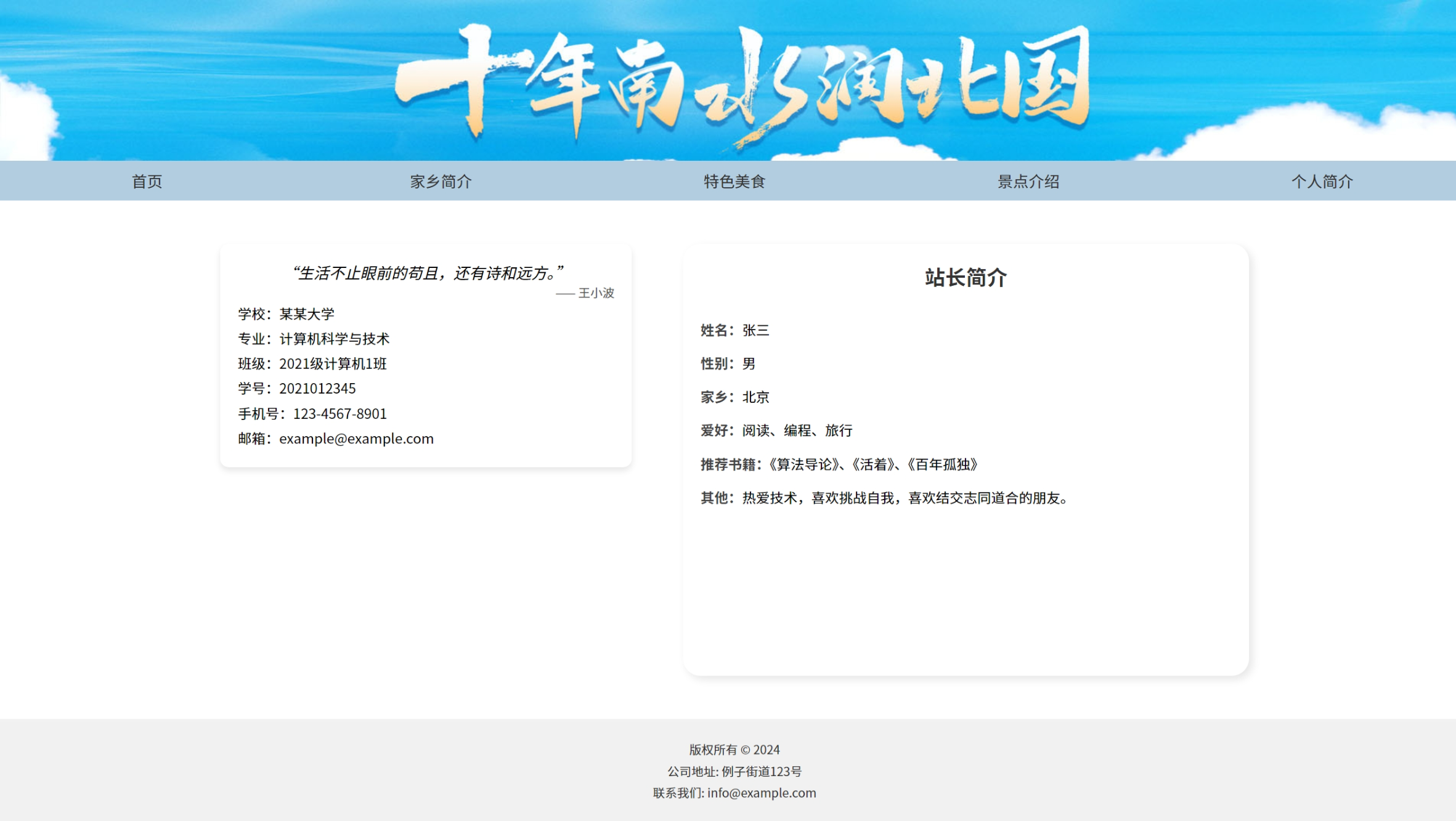Screen dimensions: 1456x821
Task: Click the 姓名：张三 entry
Action: click(x=734, y=330)
